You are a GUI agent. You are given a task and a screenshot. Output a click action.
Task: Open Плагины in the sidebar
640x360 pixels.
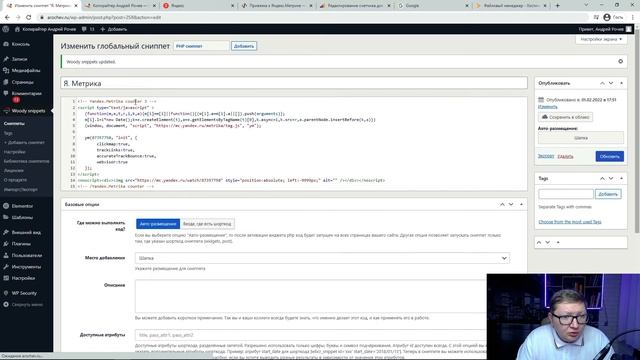tap(21, 244)
